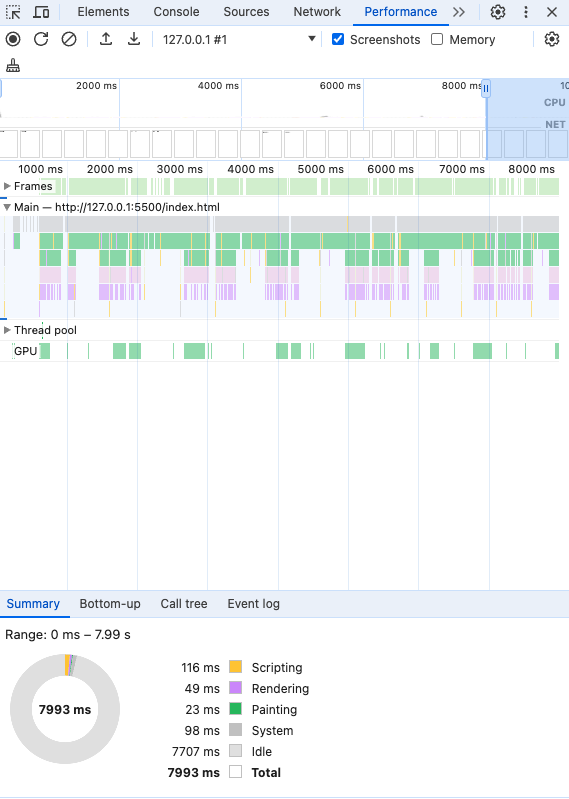The image size is (569, 799).
Task: Show more tabs with double chevron
Action: coord(459,12)
